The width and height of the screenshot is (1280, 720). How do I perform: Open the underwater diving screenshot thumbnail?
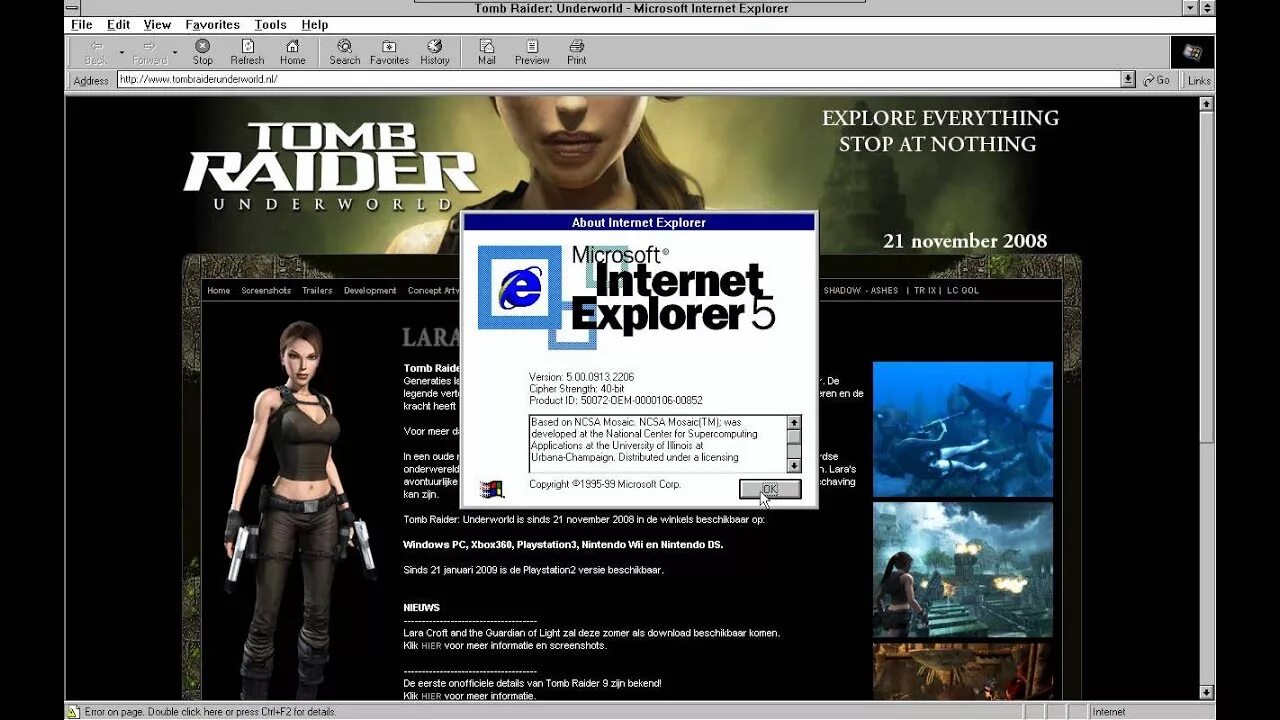pyautogui.click(x=963, y=429)
